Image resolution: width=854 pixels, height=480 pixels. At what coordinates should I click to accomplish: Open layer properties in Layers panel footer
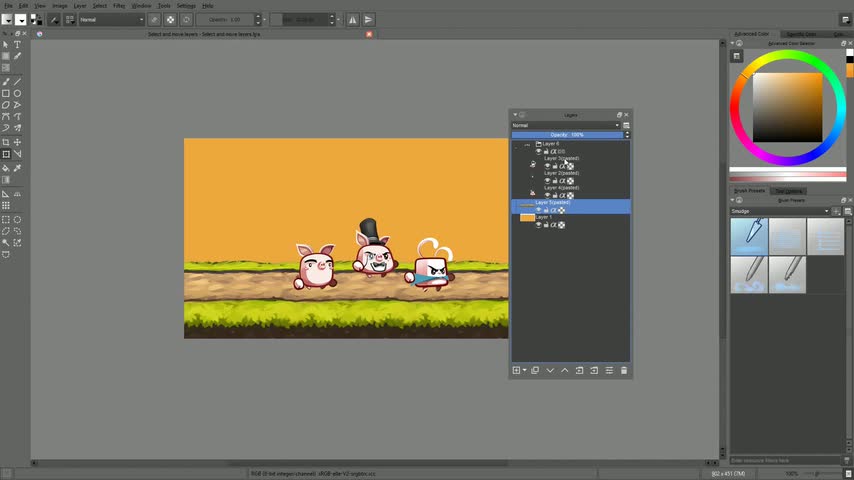point(609,370)
